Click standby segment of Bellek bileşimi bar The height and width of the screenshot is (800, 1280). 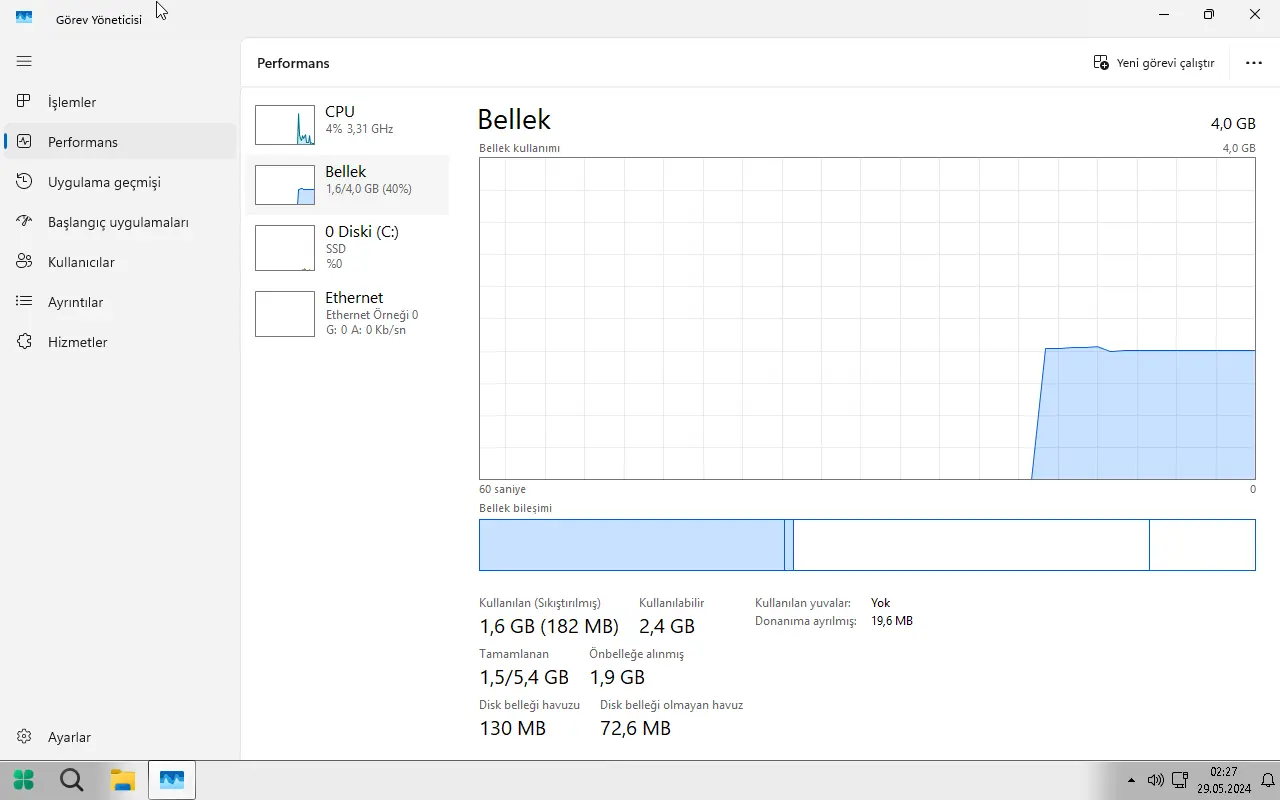click(x=971, y=545)
